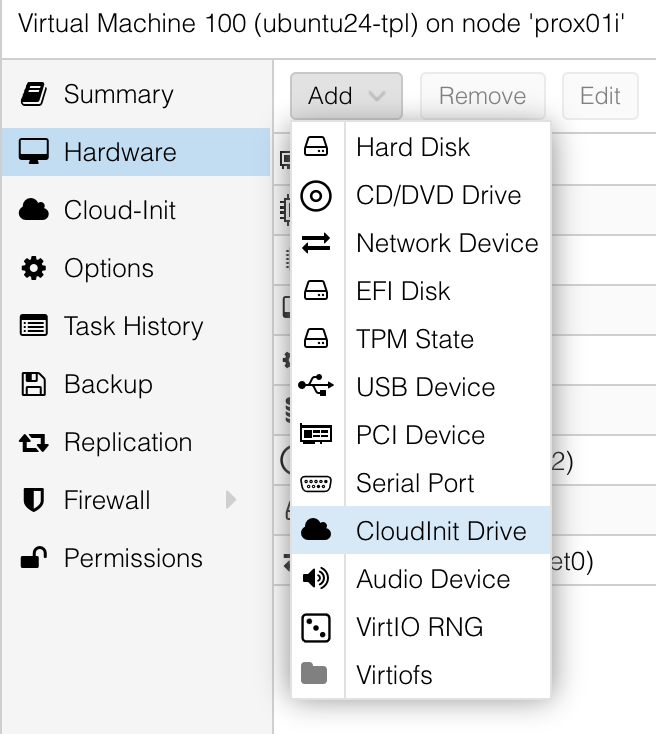Click the Serial Port connector icon
Screen dimensions: 656x734
point(316,484)
